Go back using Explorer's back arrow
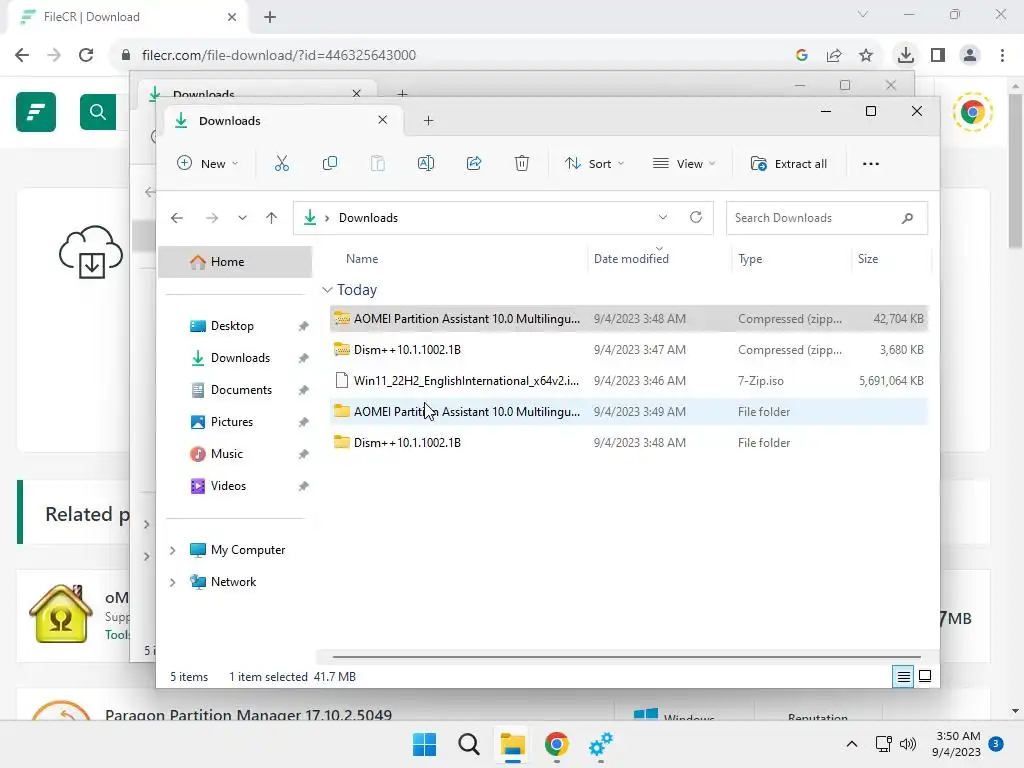The height and width of the screenshot is (768, 1024). click(177, 218)
